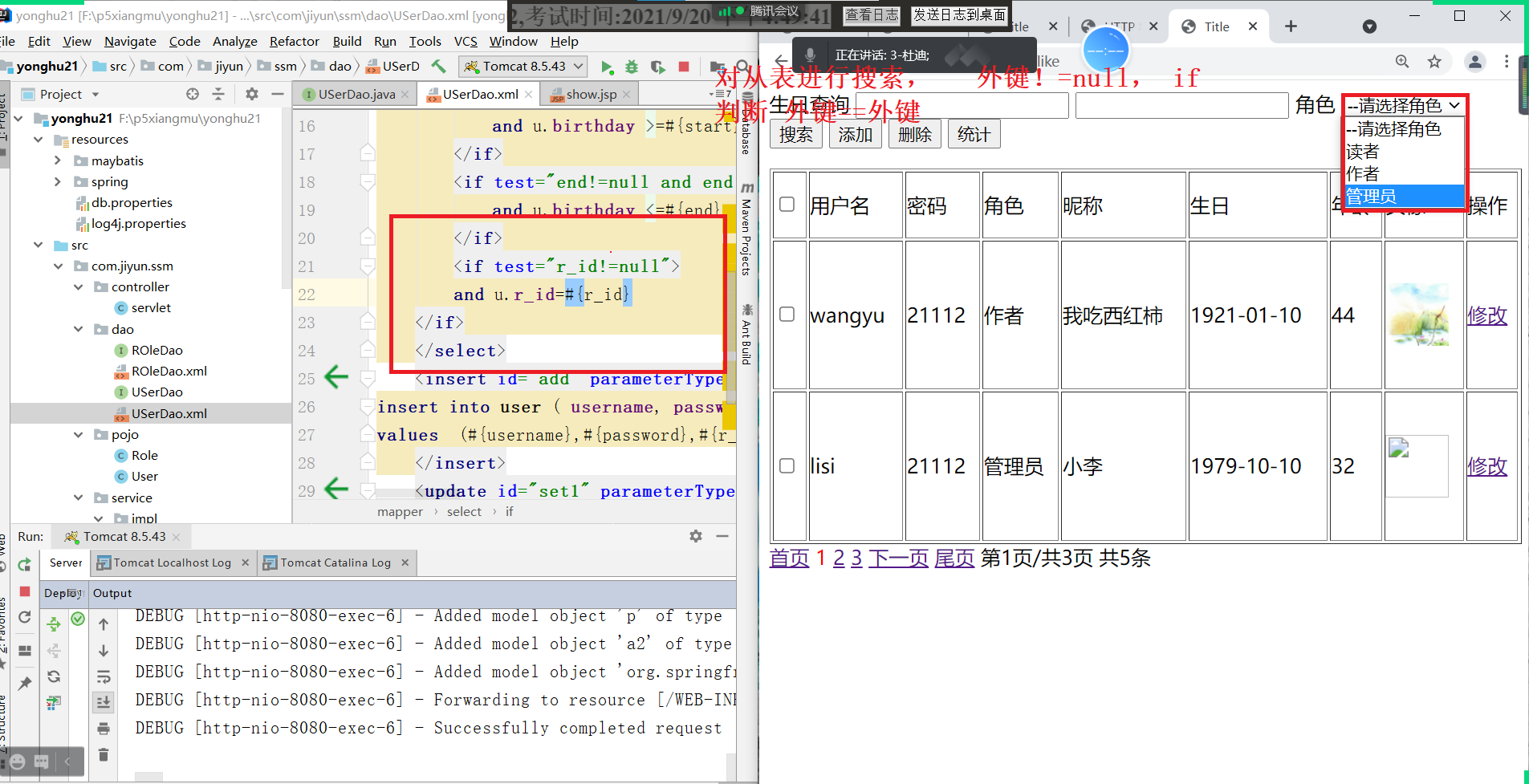Click the 统计 button
This screenshot has height=784, width=1529.
974,135
